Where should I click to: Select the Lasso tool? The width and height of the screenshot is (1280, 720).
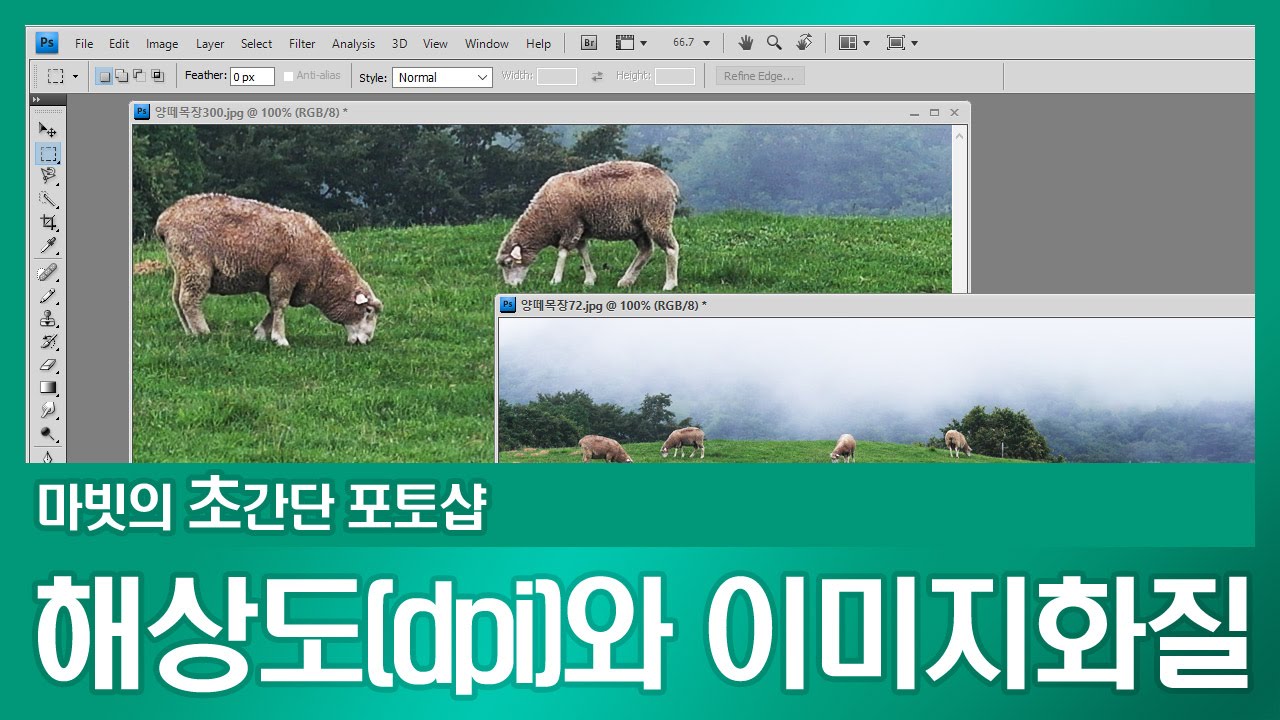point(48,176)
